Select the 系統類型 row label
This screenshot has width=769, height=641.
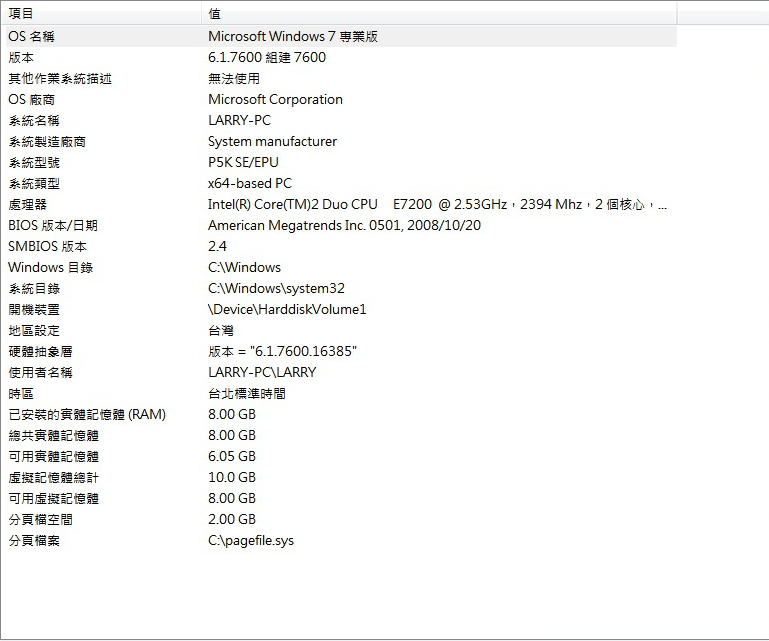[x=34, y=184]
